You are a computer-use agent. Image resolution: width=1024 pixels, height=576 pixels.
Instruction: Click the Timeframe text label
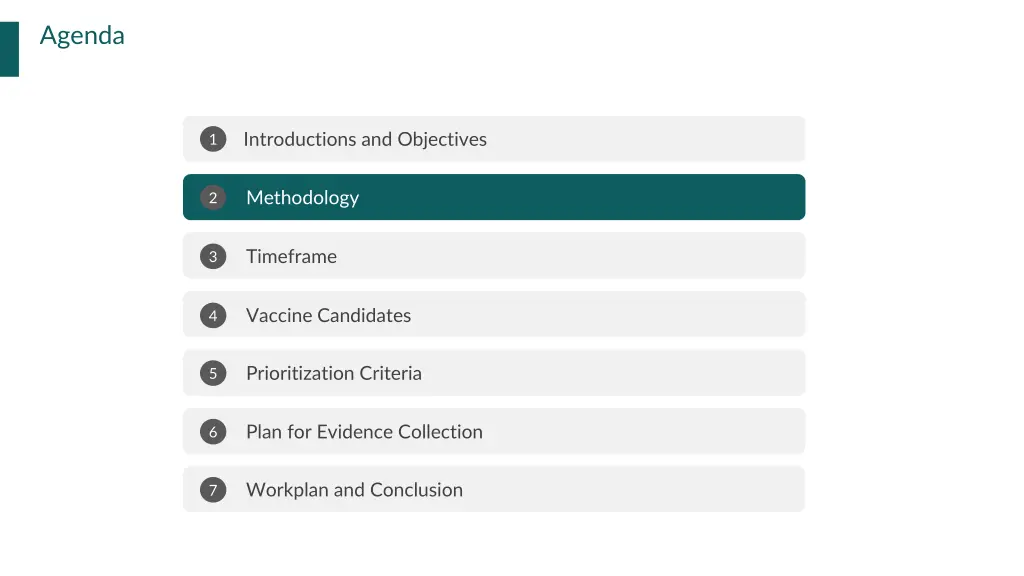(291, 256)
